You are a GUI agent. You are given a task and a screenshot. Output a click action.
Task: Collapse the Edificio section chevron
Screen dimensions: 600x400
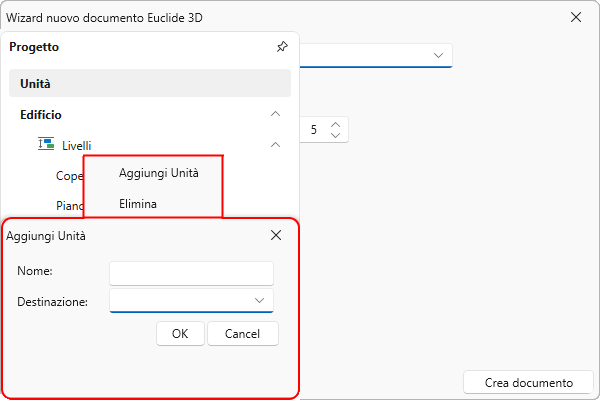276,114
